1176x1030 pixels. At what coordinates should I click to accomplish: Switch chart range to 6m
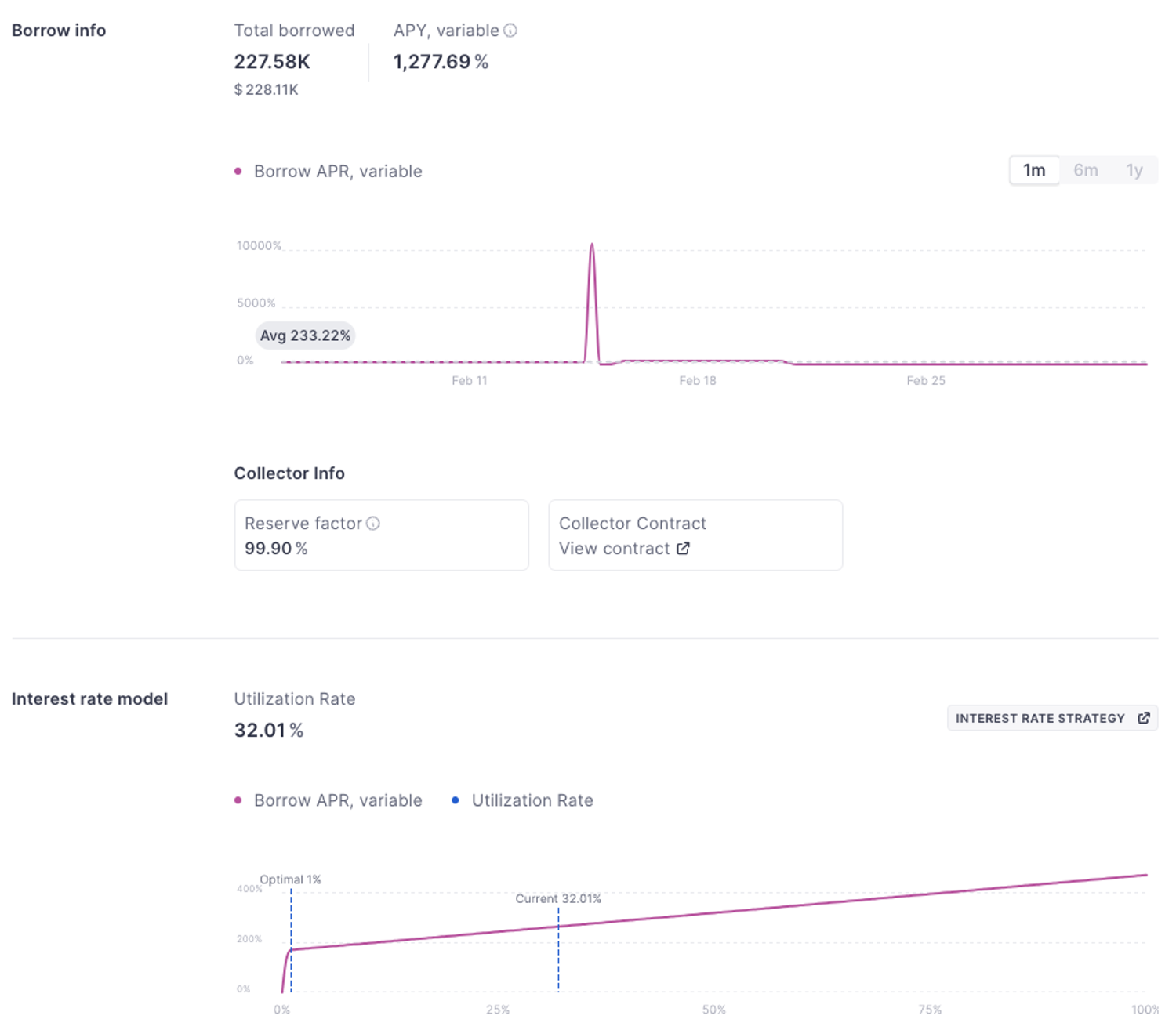(1085, 170)
